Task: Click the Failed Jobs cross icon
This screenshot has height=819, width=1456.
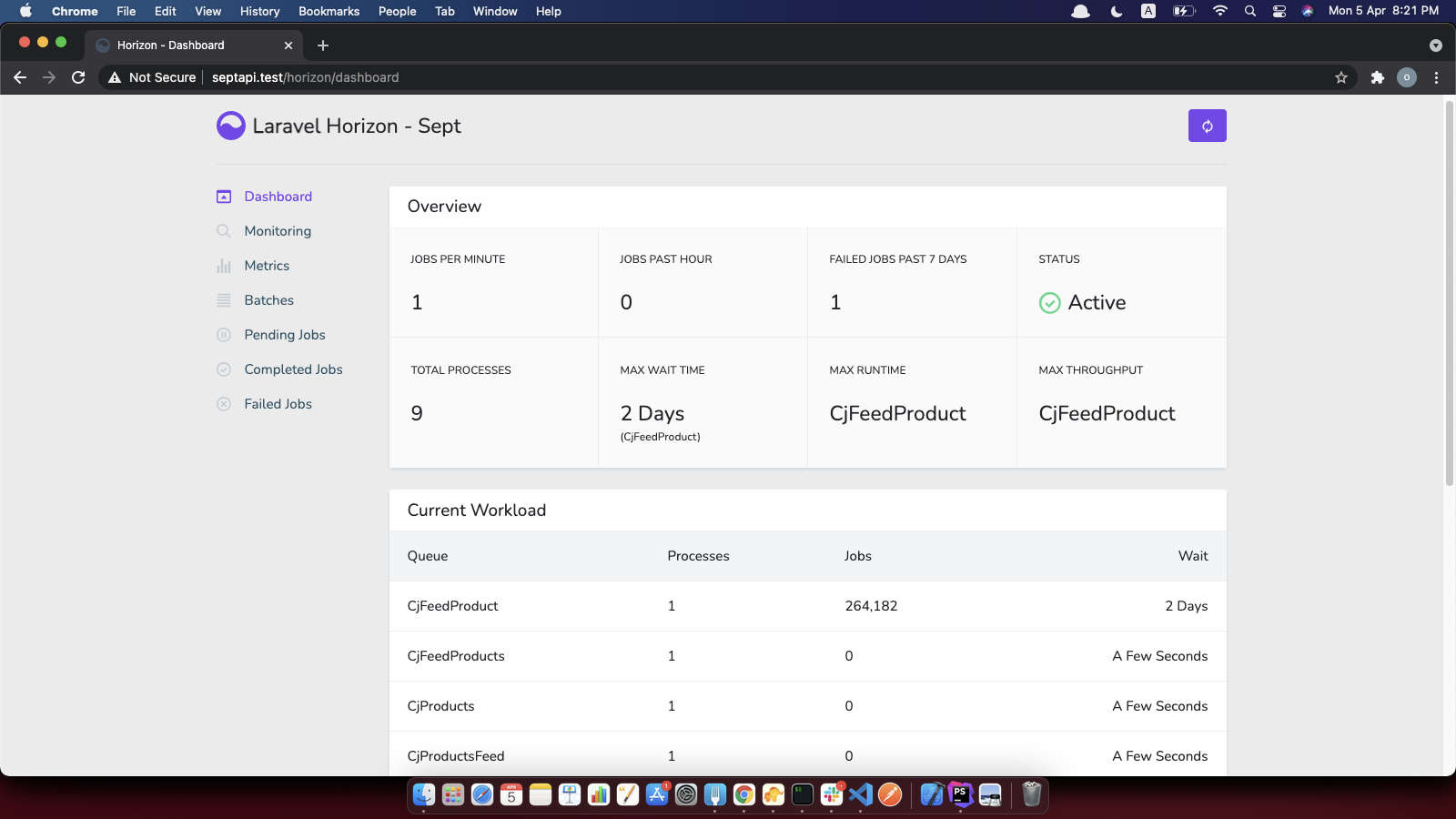Action: [224, 403]
